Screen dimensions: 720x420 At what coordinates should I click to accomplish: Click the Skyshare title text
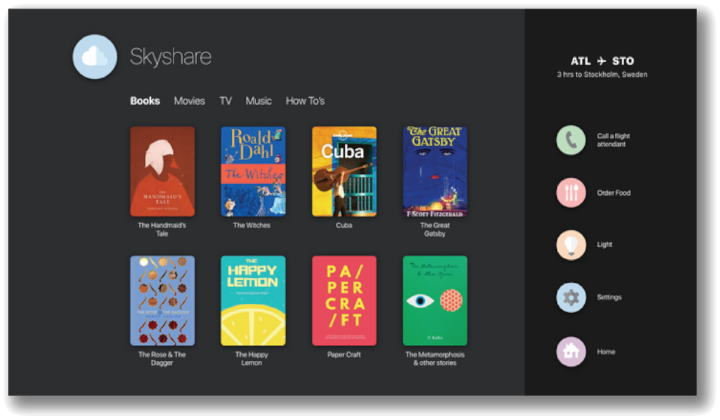(x=170, y=57)
